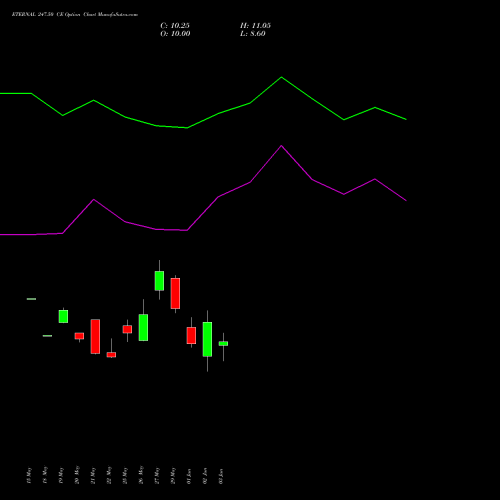Screen dimensions: 500x500
Task: Click the open value O: 10.00
Action: [175, 34]
